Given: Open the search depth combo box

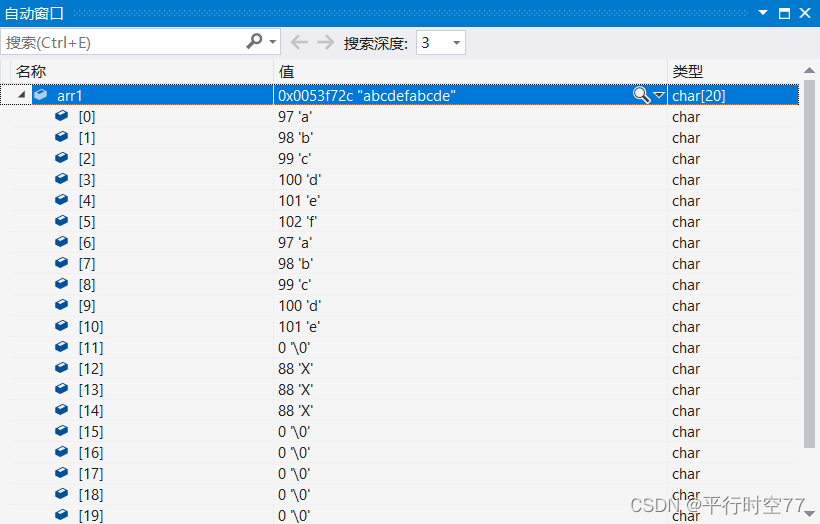Looking at the screenshot, I should [440, 42].
